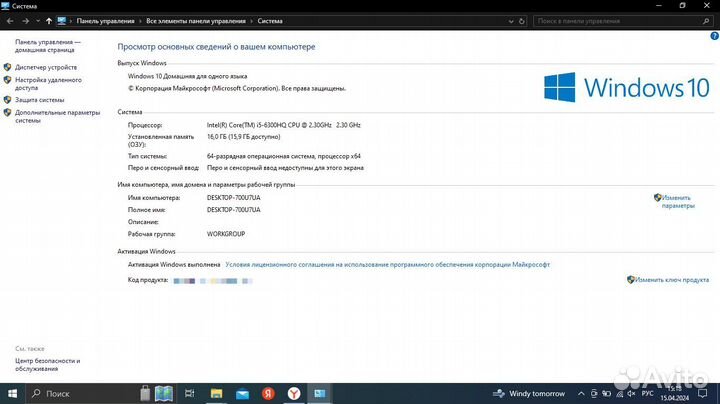
Task: Open Task View on the taskbar
Action: pos(189,393)
